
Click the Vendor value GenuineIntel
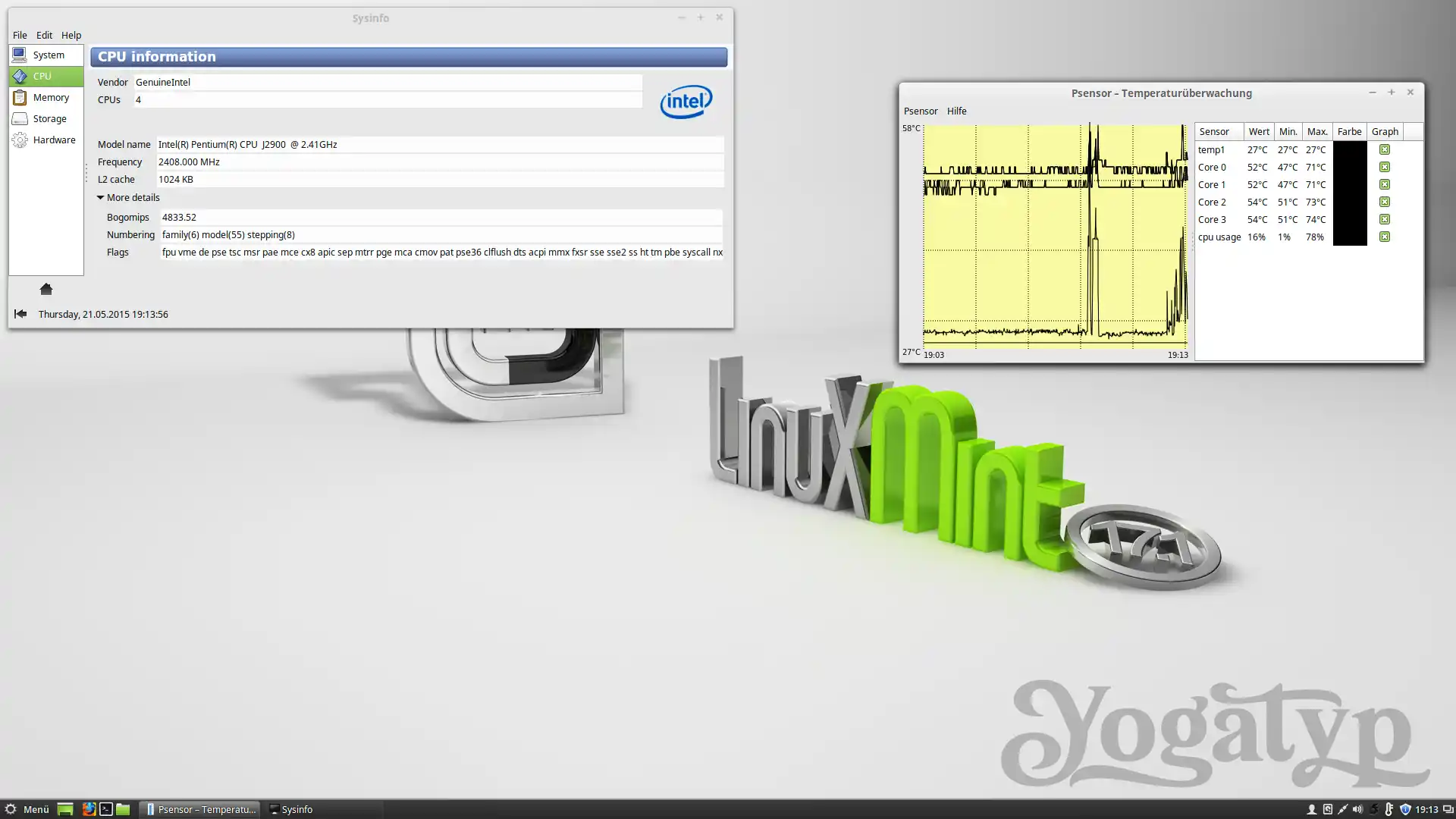coord(388,82)
